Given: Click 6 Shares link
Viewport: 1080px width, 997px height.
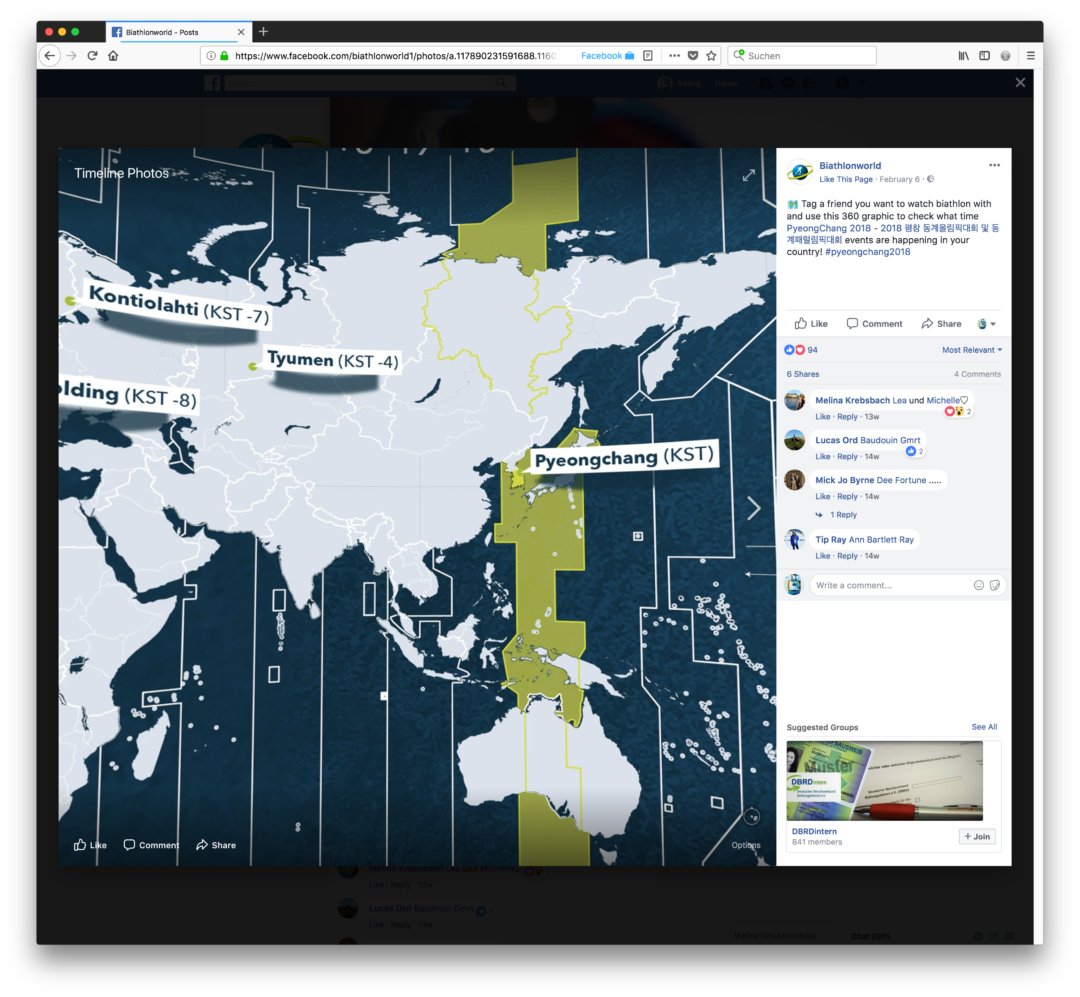Looking at the screenshot, I should (x=802, y=374).
